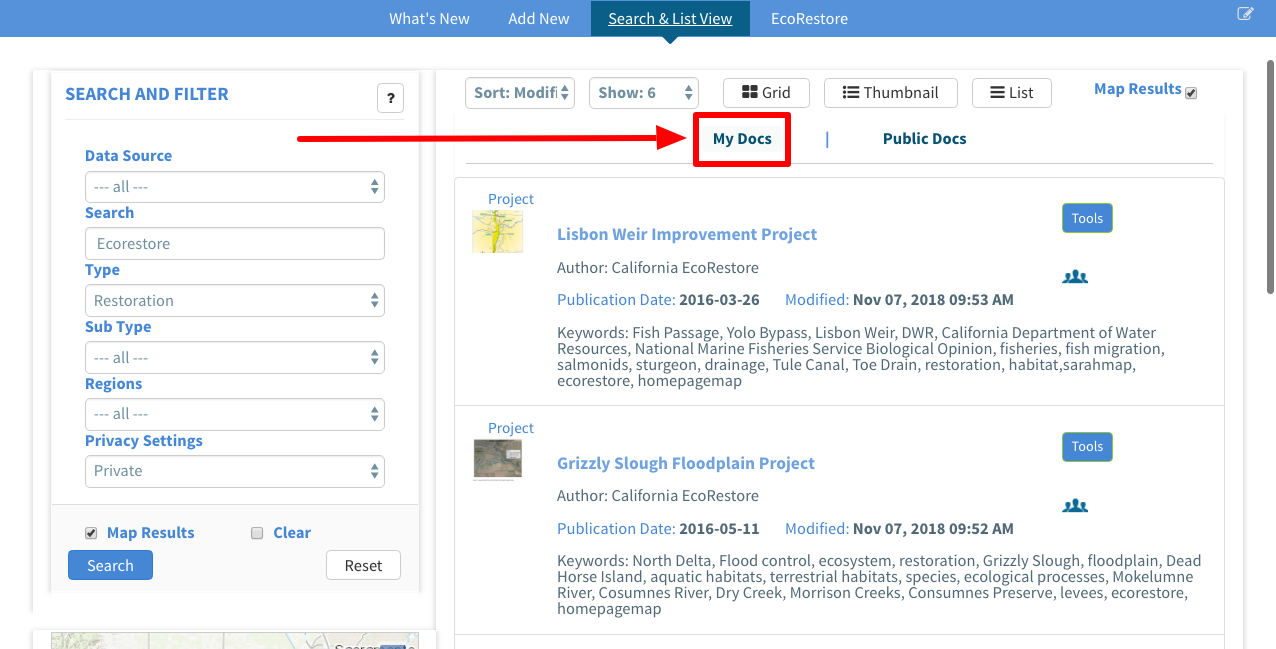Screen dimensions: 1276x649
Task: Select the Public Docs tab
Action: 924,139
